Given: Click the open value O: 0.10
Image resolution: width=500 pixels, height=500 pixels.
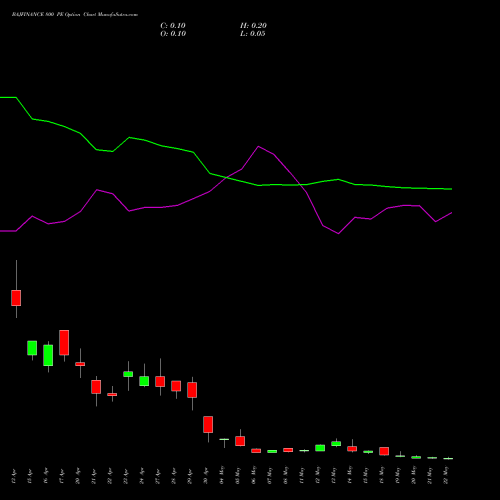Looking at the screenshot, I should pyautogui.click(x=173, y=34).
